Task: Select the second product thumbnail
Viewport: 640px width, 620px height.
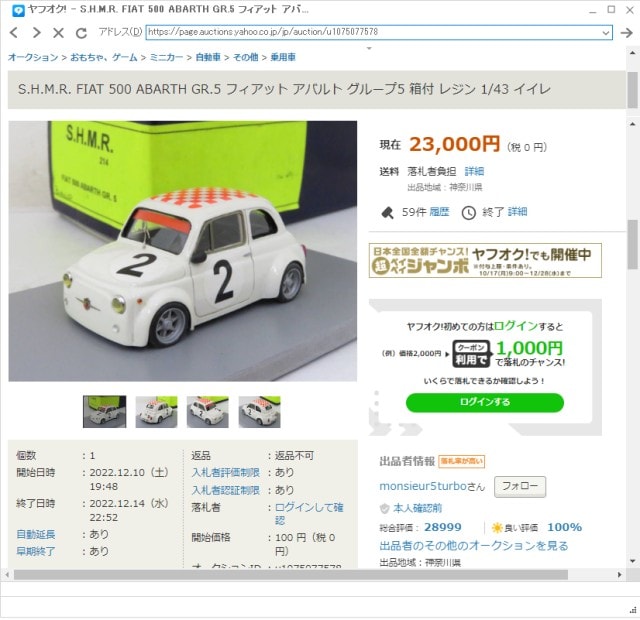Action: [156, 411]
